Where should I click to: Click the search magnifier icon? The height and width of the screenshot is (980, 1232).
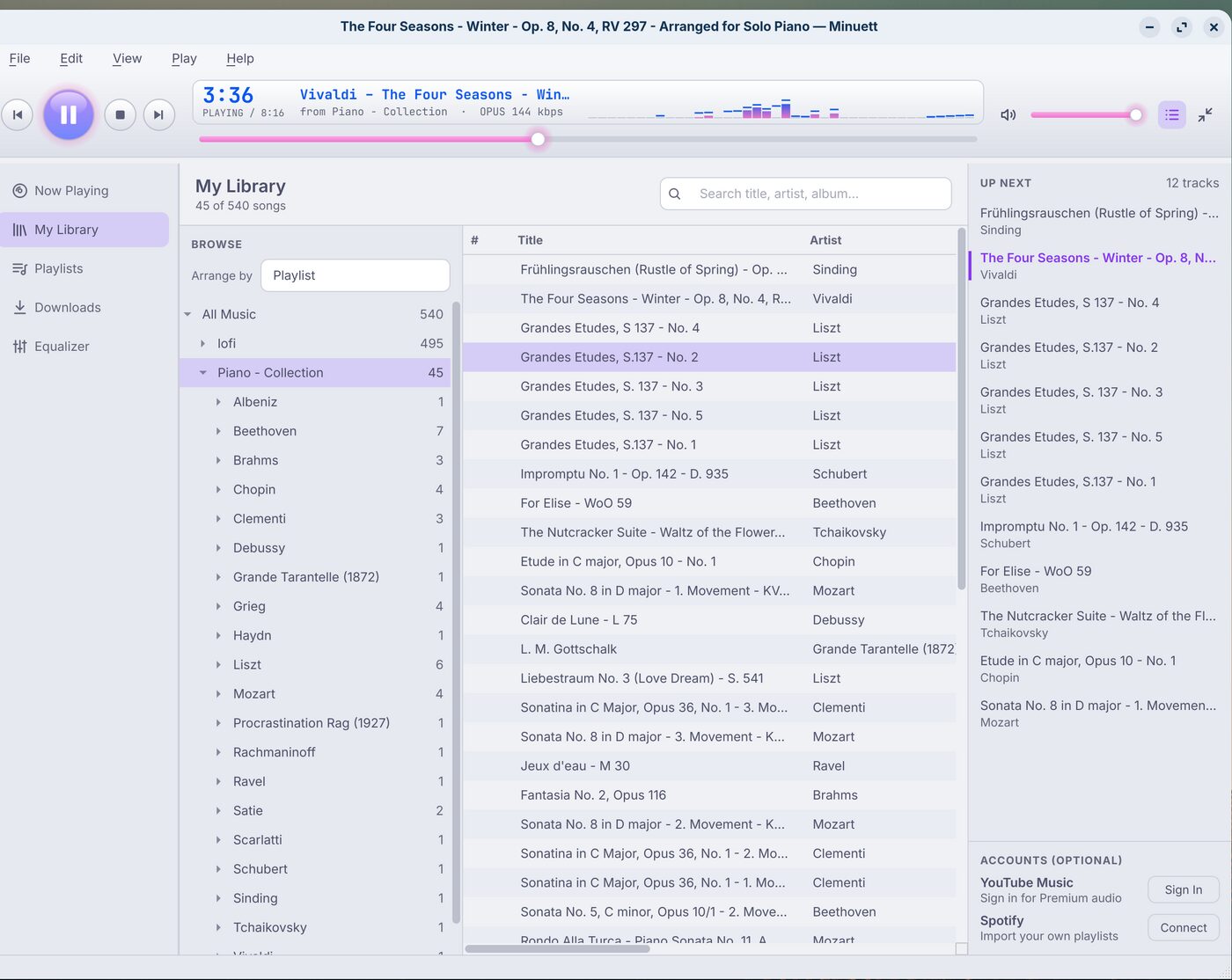click(x=674, y=194)
